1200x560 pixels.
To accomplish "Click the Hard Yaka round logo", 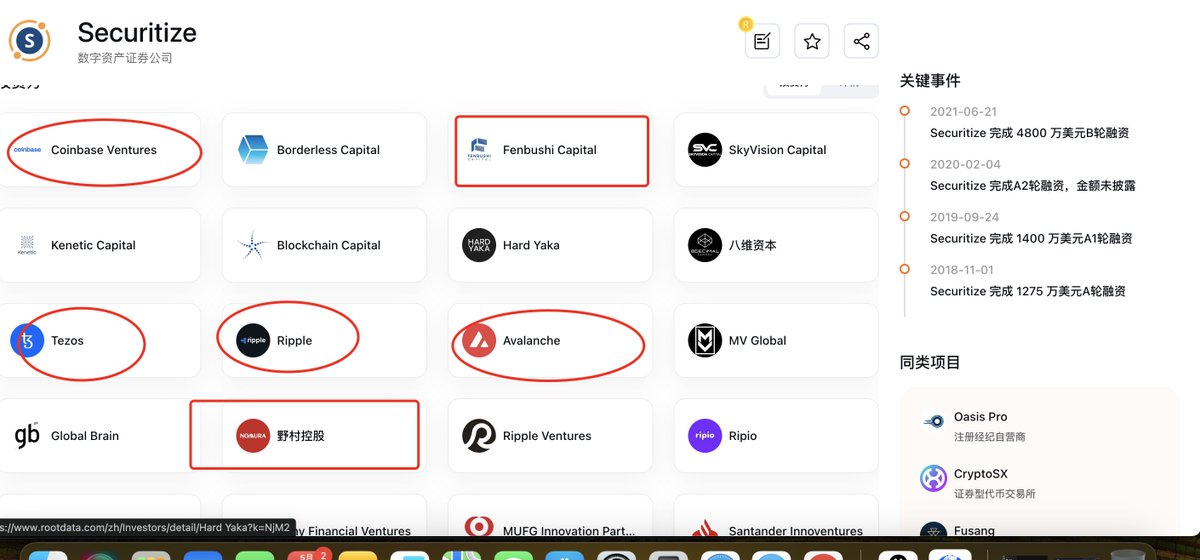I will pyautogui.click(x=479, y=245).
